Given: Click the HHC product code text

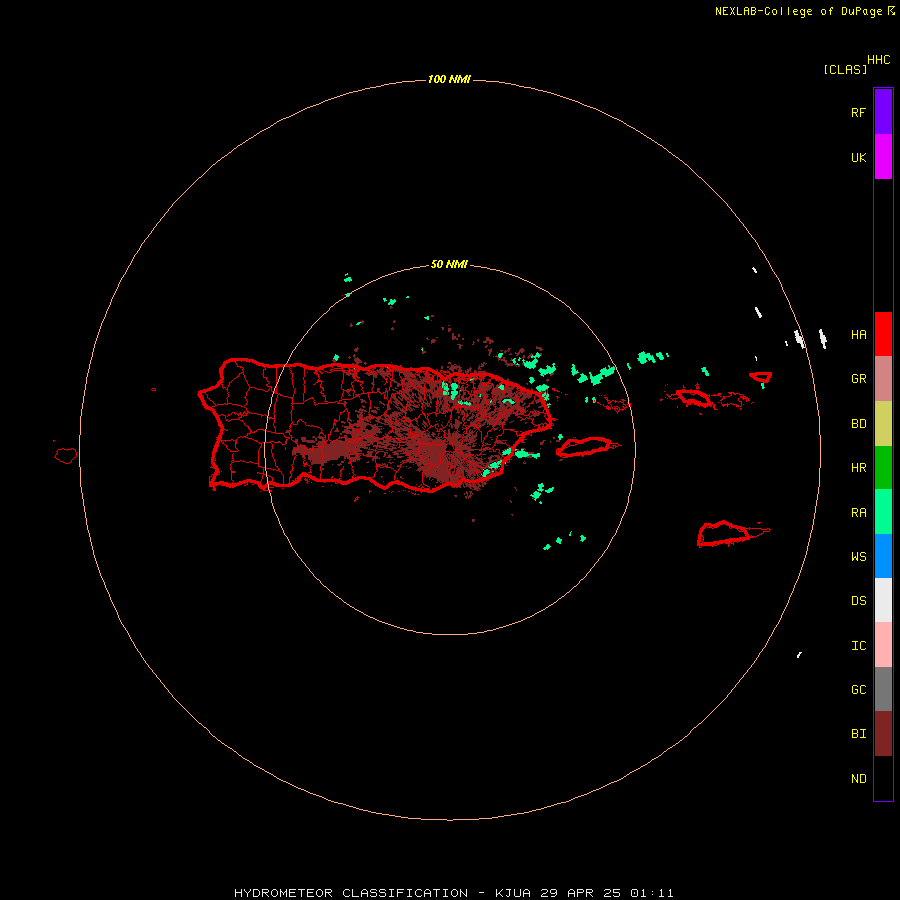Looking at the screenshot, I should pos(878,60).
